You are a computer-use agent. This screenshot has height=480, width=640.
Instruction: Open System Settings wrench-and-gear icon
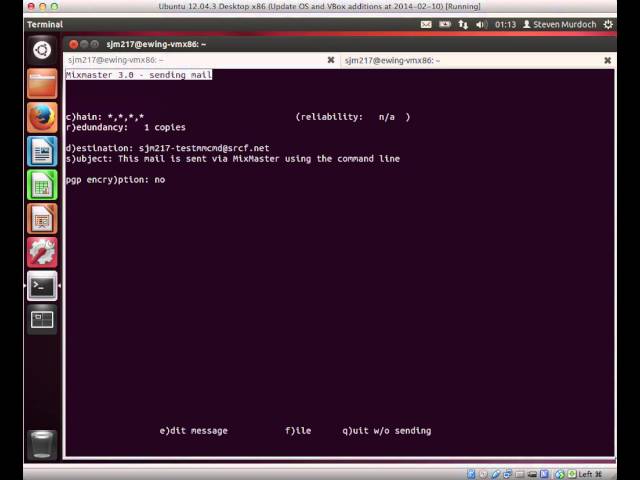42,252
